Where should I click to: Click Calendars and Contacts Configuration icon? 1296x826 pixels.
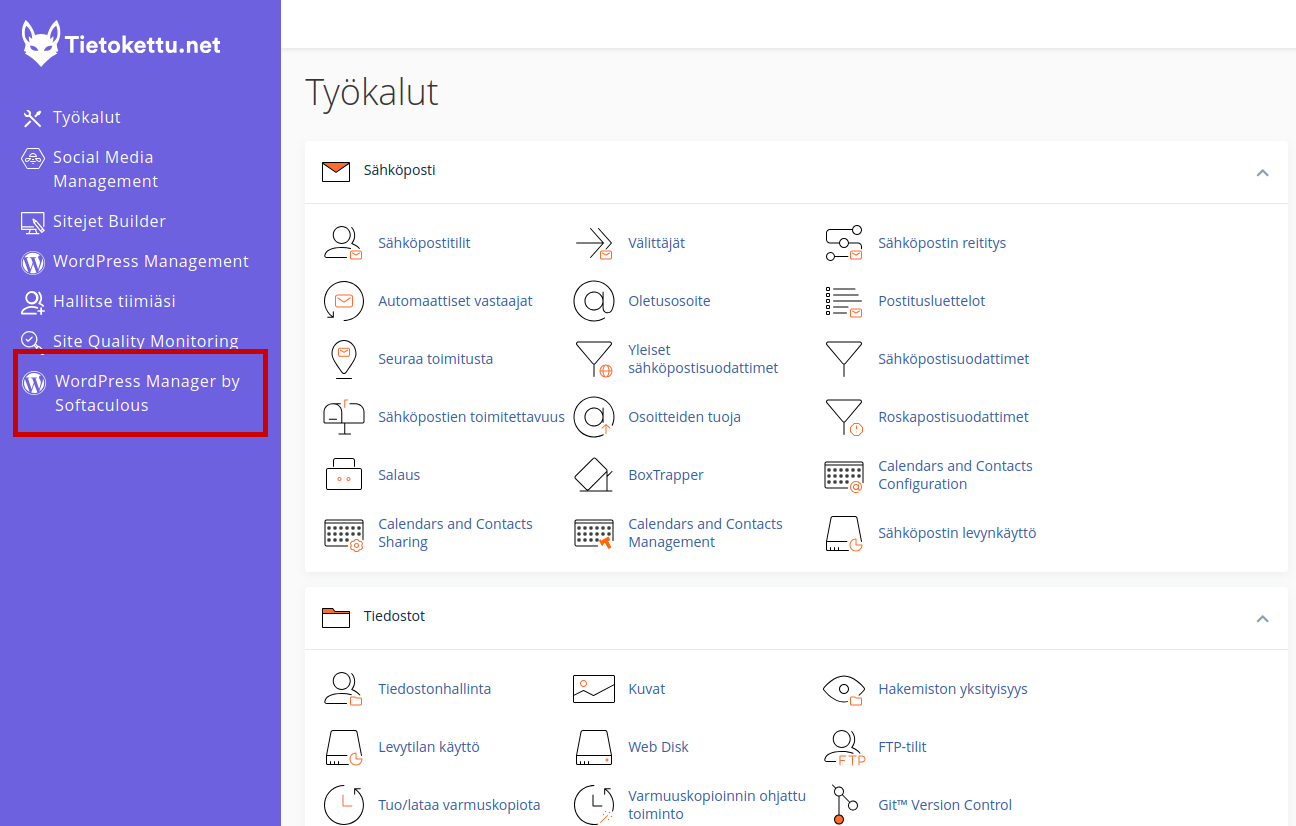[843, 475]
